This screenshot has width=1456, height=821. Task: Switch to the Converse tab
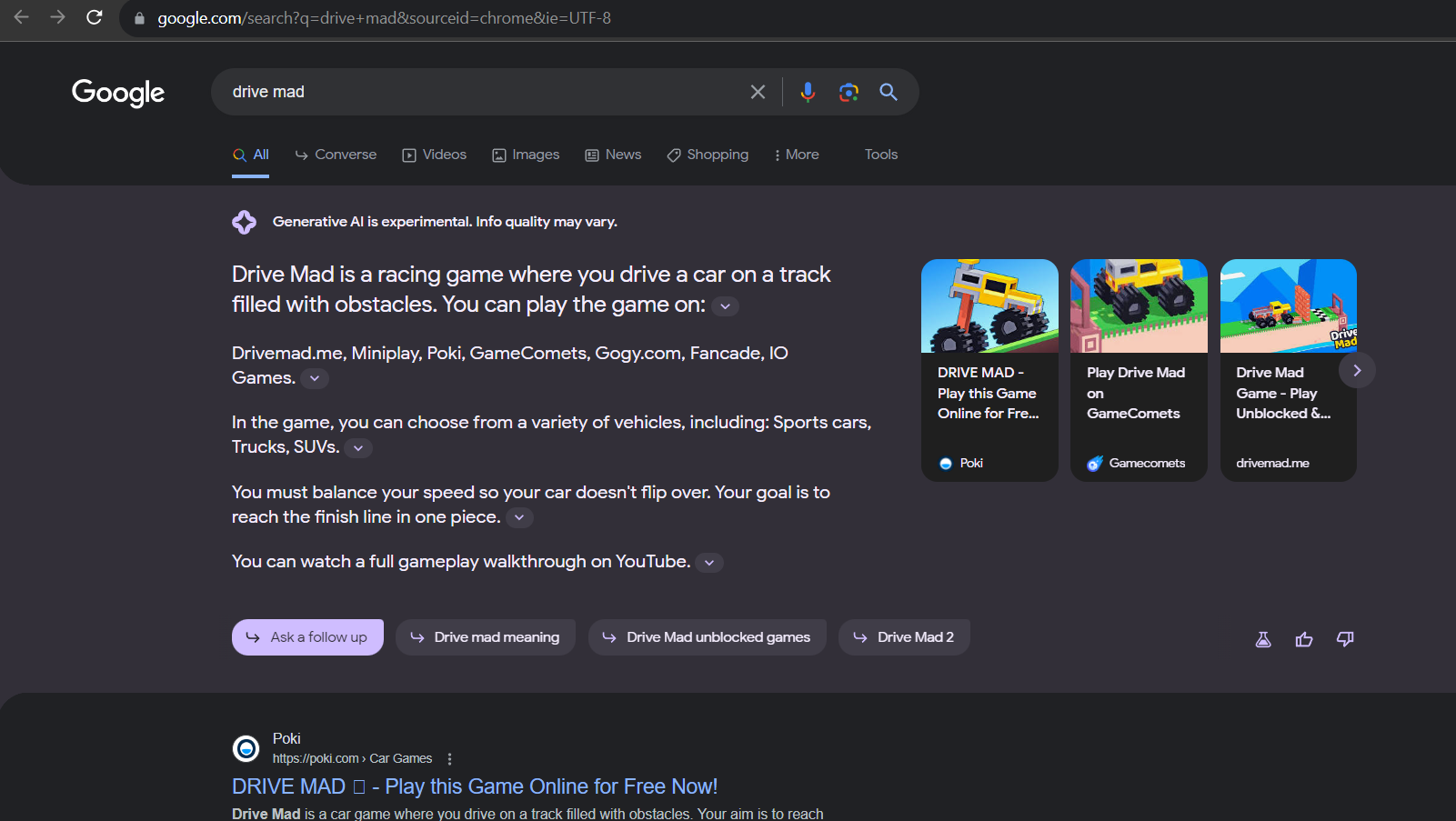(x=336, y=155)
